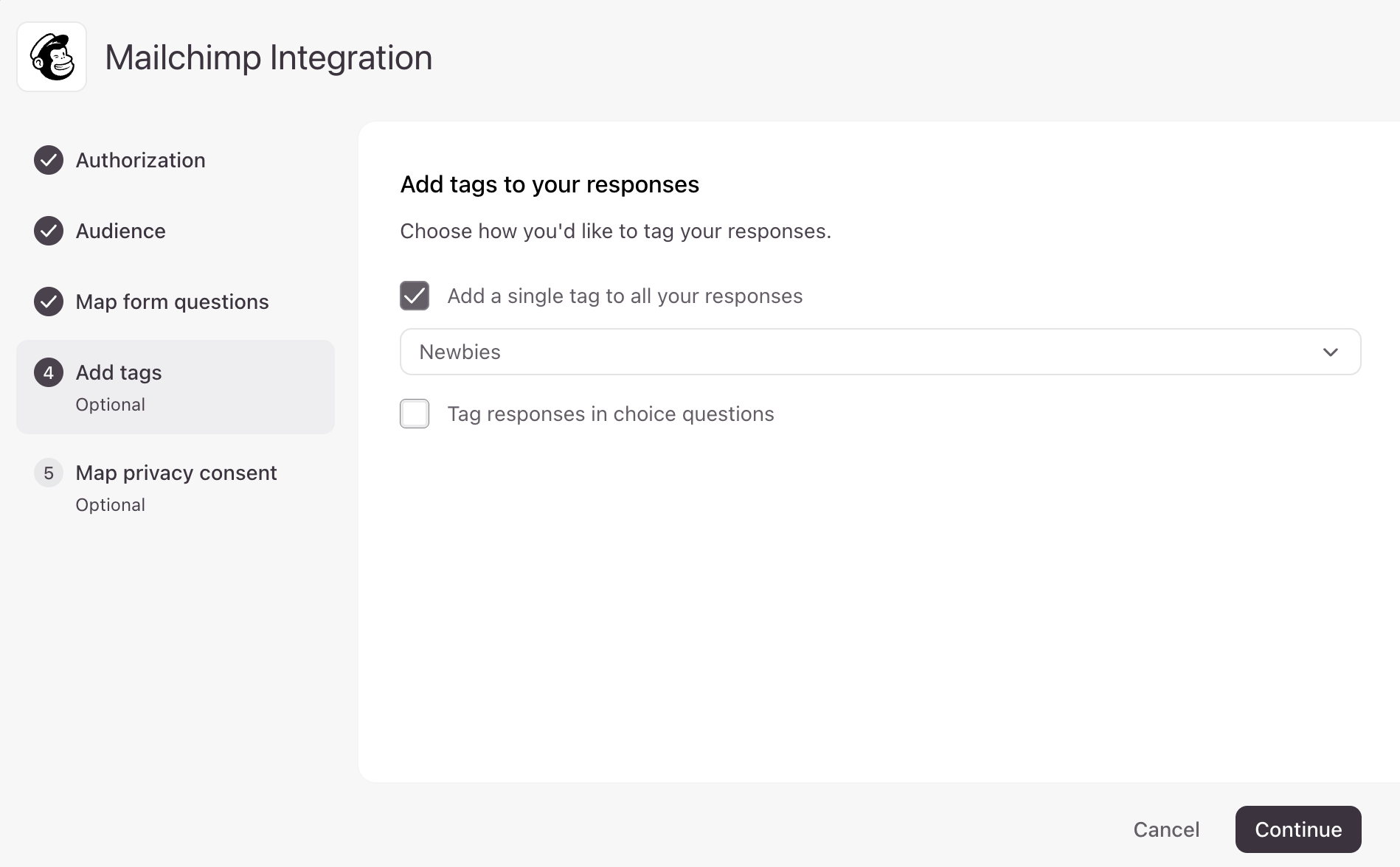Click 'Optional' under Add tags
Viewport: 1400px width, 867px height.
tap(110, 405)
